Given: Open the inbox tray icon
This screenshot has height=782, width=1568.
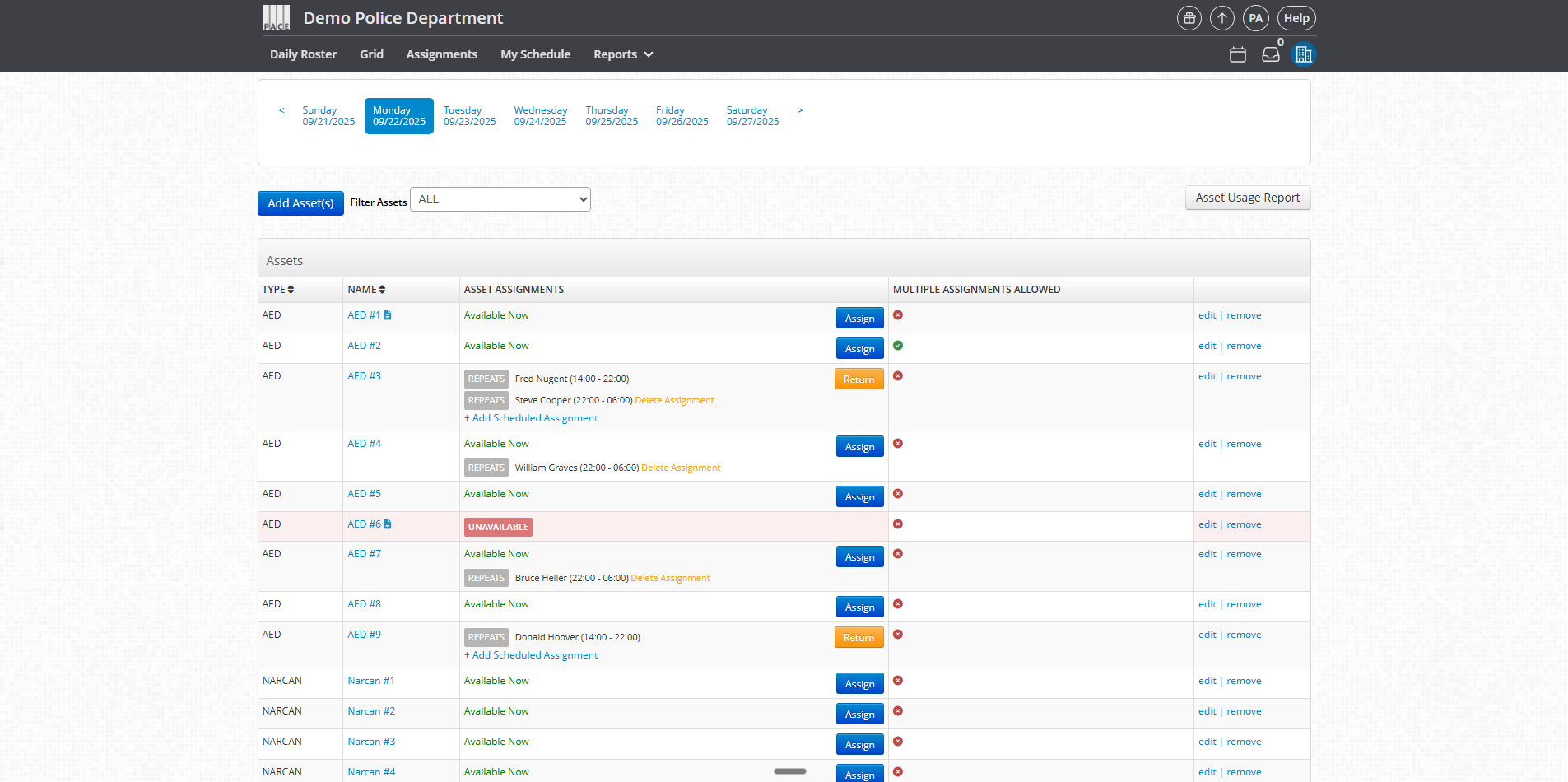Looking at the screenshot, I should pyautogui.click(x=1271, y=54).
